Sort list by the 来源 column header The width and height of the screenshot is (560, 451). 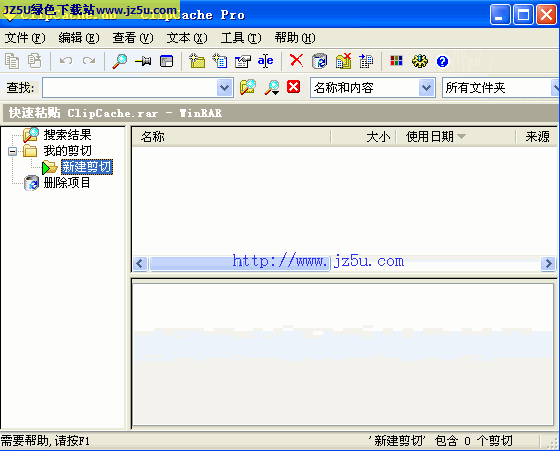click(537, 136)
